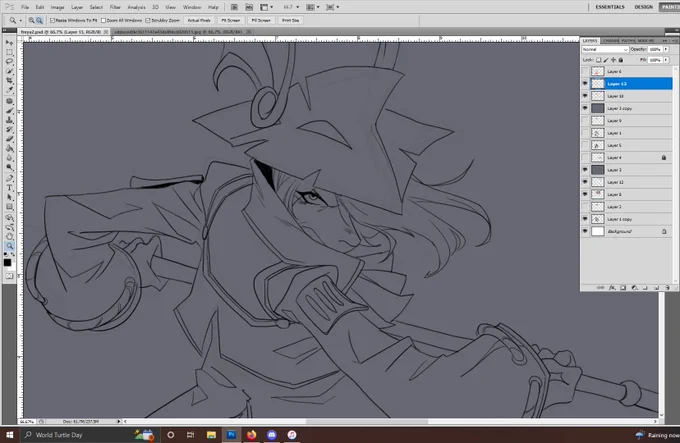The image size is (680, 443).
Task: Enable Zoom All Windows checkbox
Action: click(x=103, y=20)
